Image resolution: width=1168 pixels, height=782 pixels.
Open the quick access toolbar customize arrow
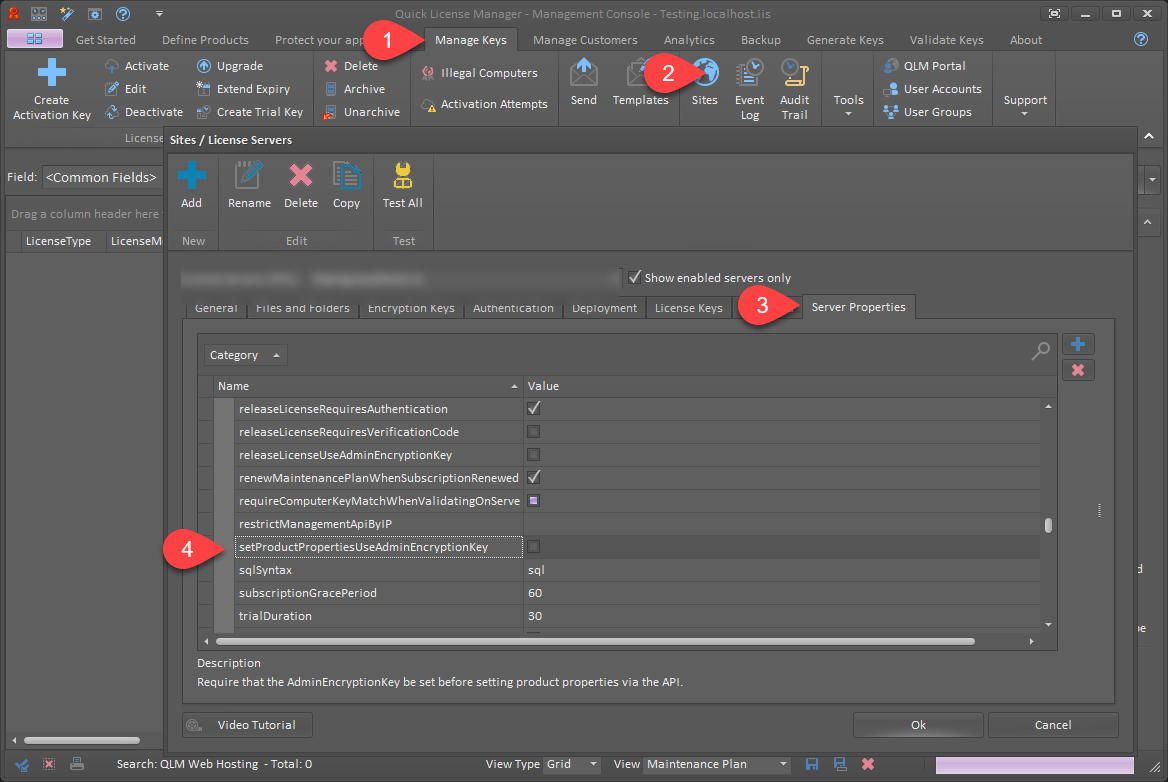(159, 13)
